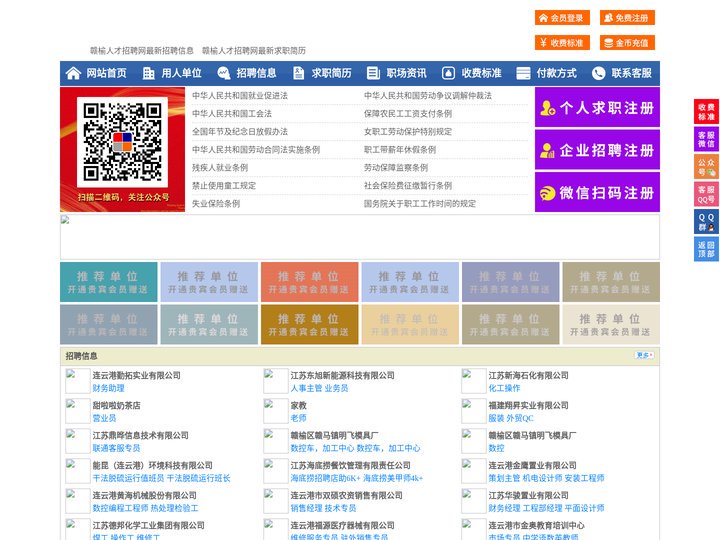Click the home icon in navigation bar
720x540 pixels.
click(73, 73)
